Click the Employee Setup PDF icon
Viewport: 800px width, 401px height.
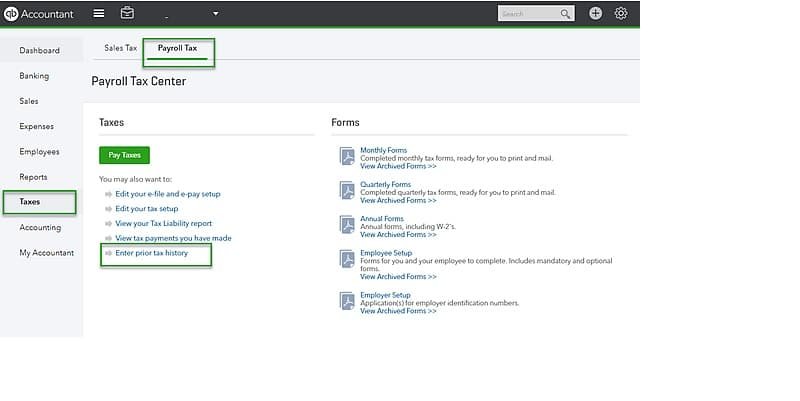click(x=347, y=259)
